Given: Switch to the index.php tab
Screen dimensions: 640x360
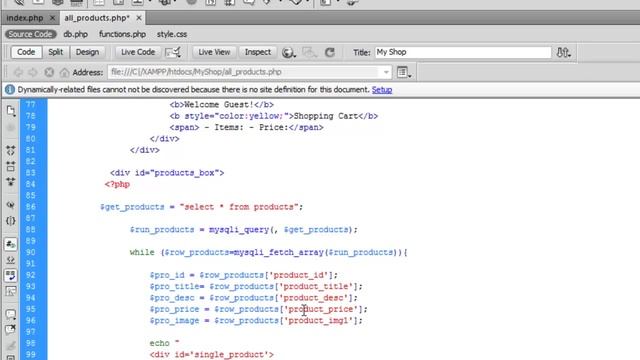Looking at the screenshot, I should [x=25, y=18].
